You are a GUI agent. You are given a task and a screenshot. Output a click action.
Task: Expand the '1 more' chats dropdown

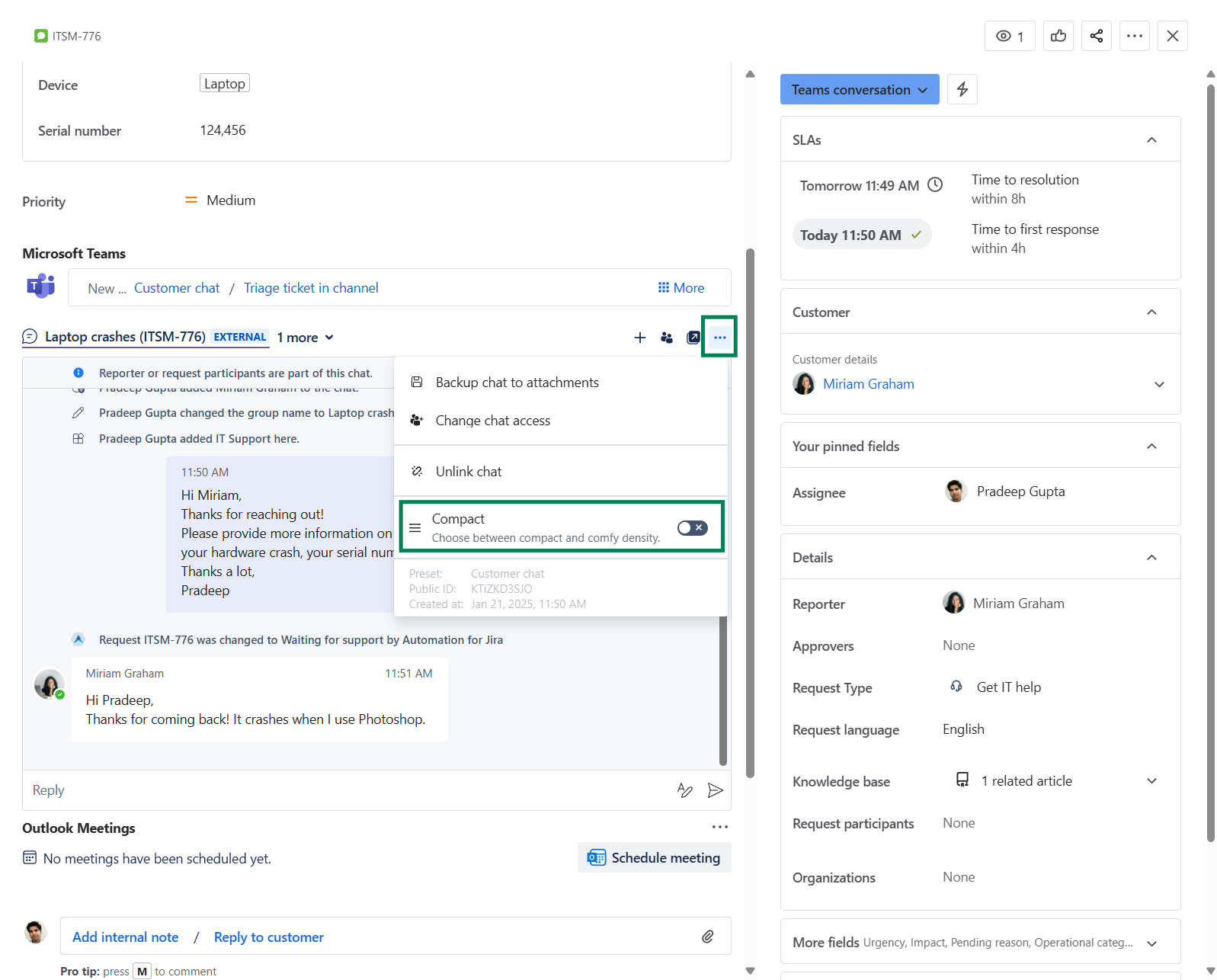point(306,338)
